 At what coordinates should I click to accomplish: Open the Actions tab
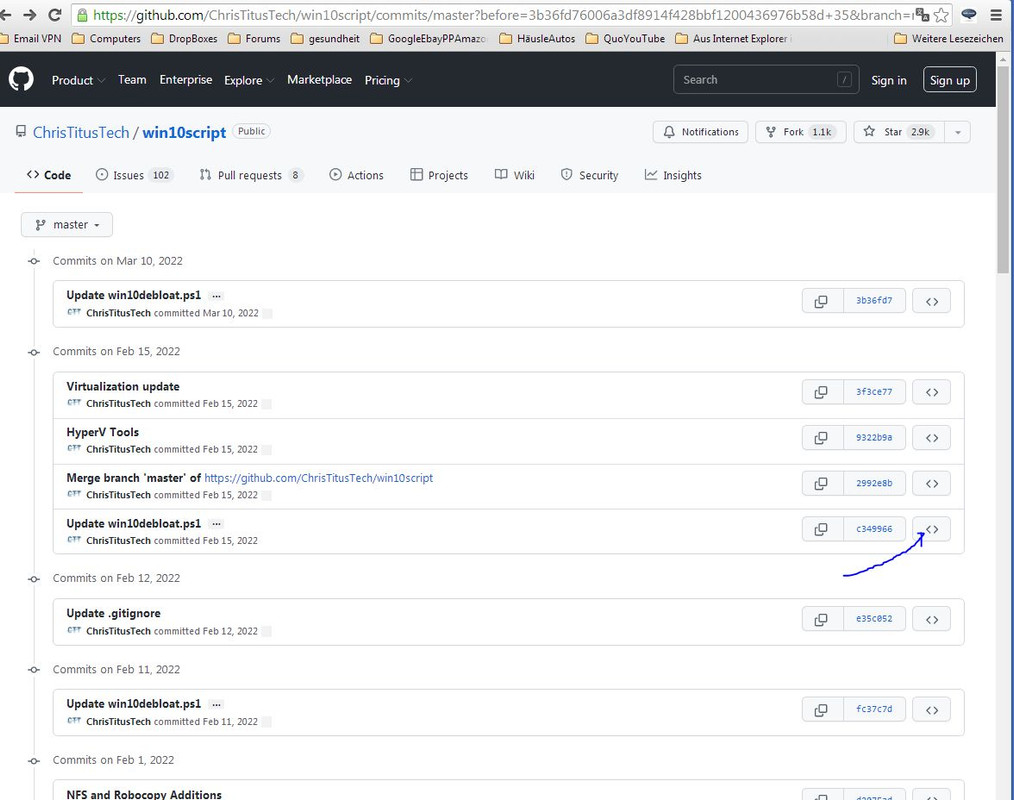pos(356,175)
